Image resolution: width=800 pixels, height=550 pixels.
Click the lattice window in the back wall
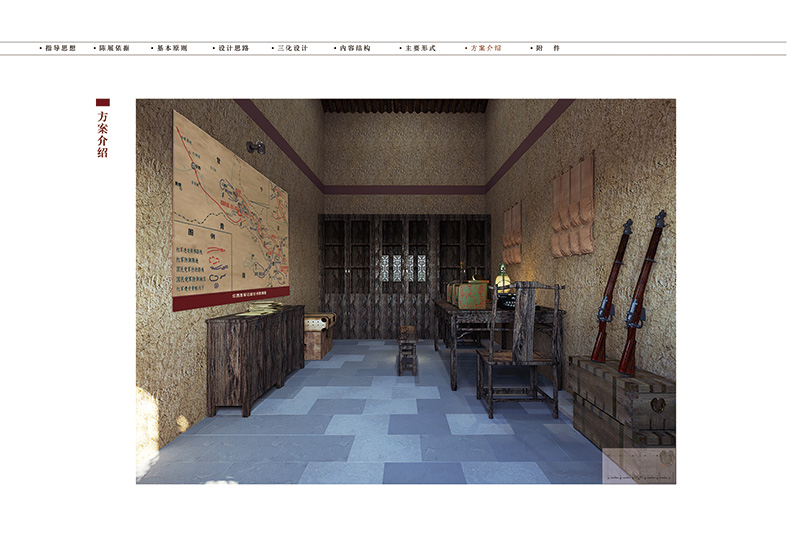tap(403, 268)
